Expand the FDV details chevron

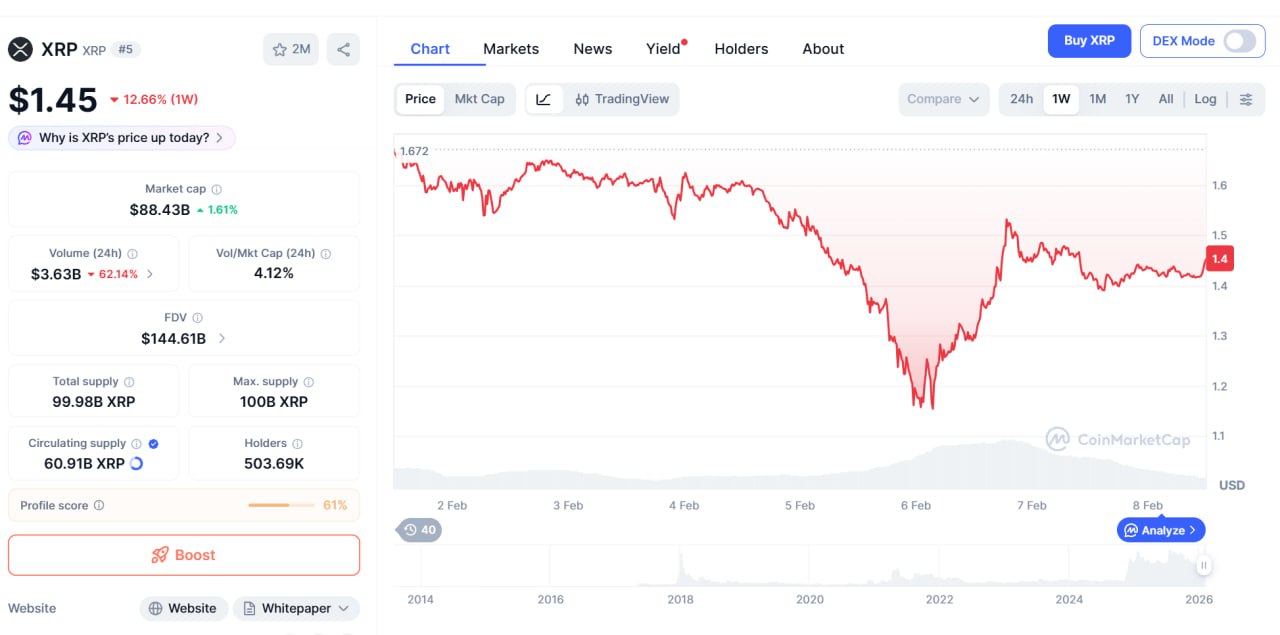(x=222, y=339)
